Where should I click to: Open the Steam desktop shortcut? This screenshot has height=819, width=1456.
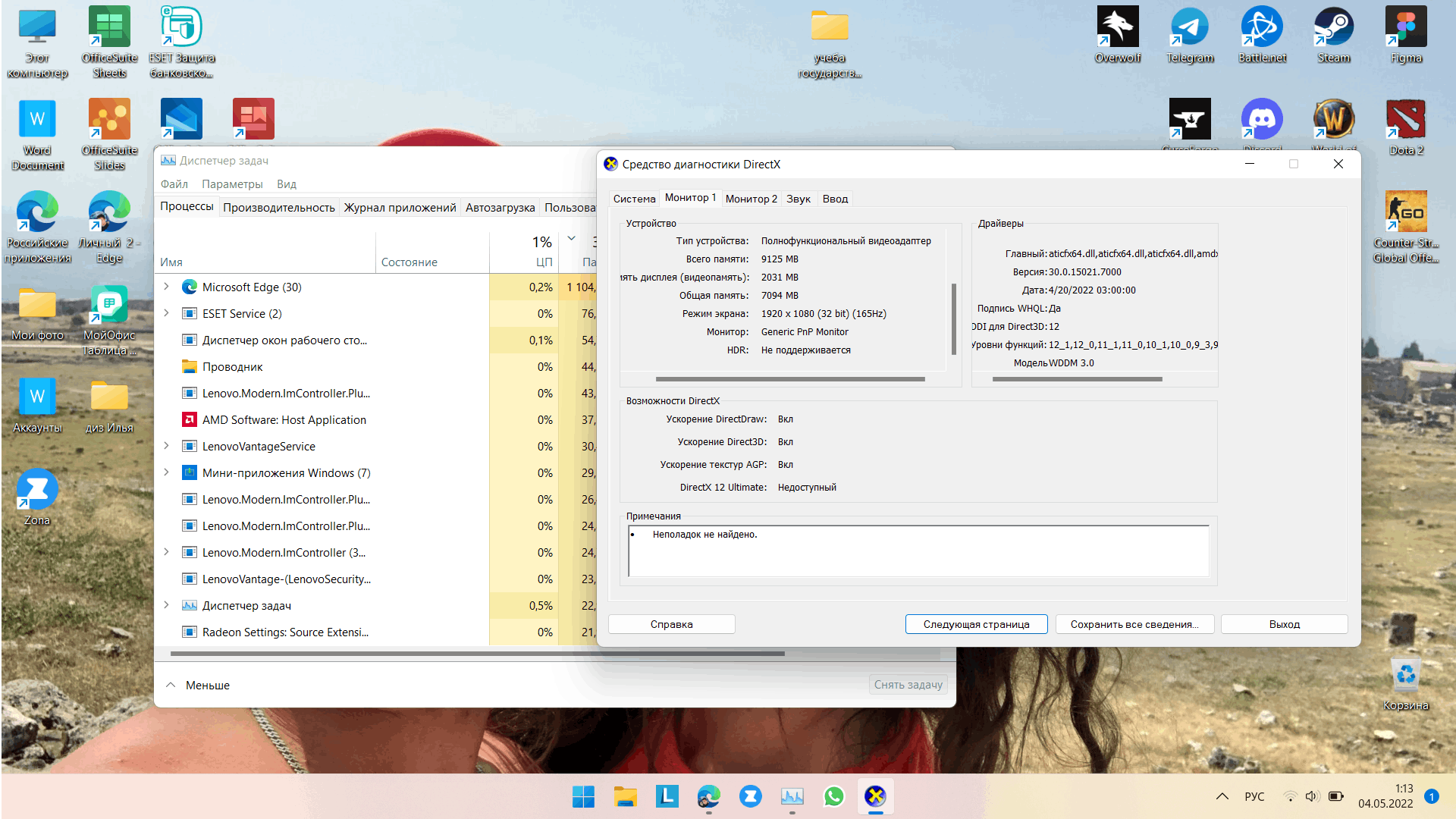point(1334,36)
